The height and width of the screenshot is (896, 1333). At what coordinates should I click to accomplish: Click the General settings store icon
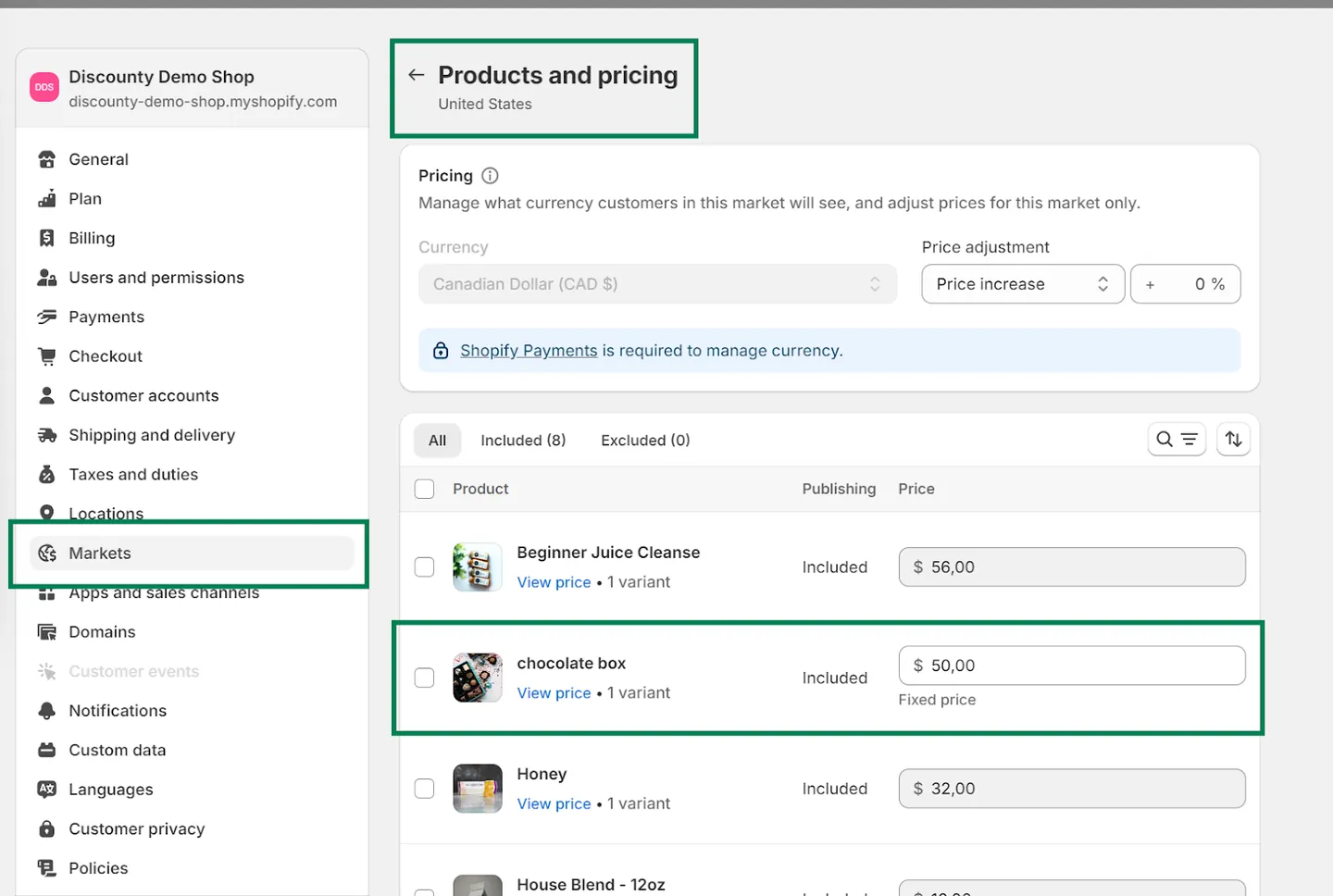tap(46, 159)
